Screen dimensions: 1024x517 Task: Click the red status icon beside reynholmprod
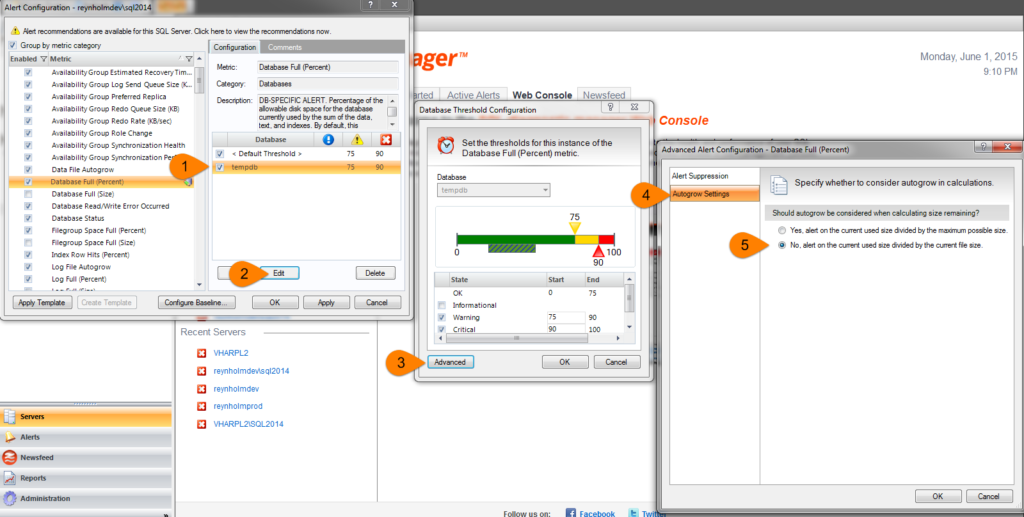[202, 406]
